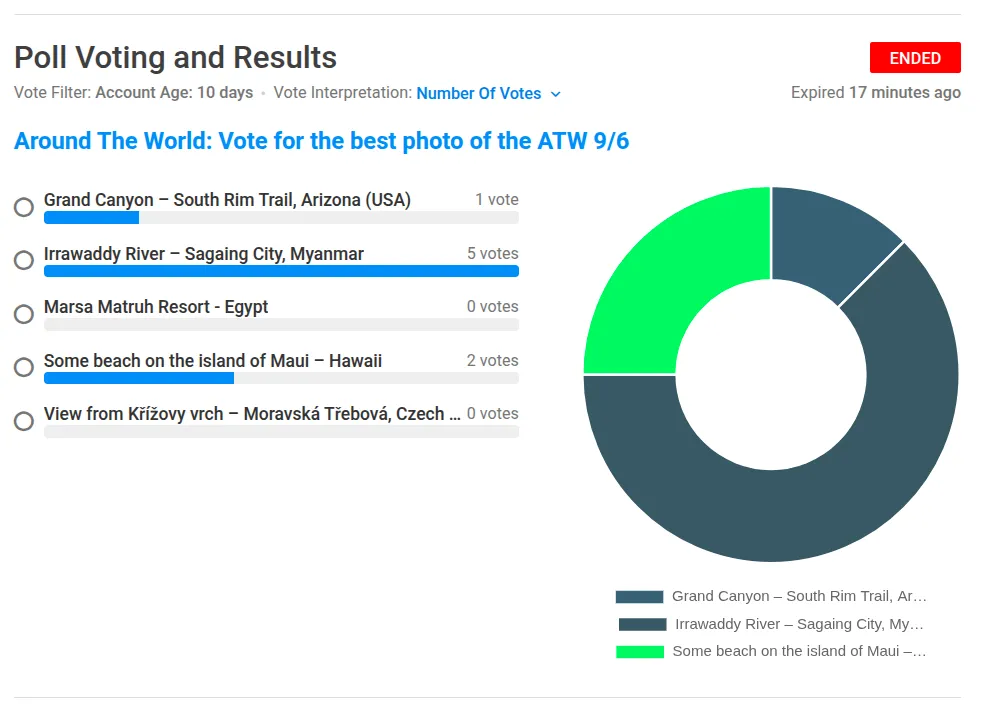Click Expired 17 minutes ago timestamp
986x715 pixels.
point(875,92)
